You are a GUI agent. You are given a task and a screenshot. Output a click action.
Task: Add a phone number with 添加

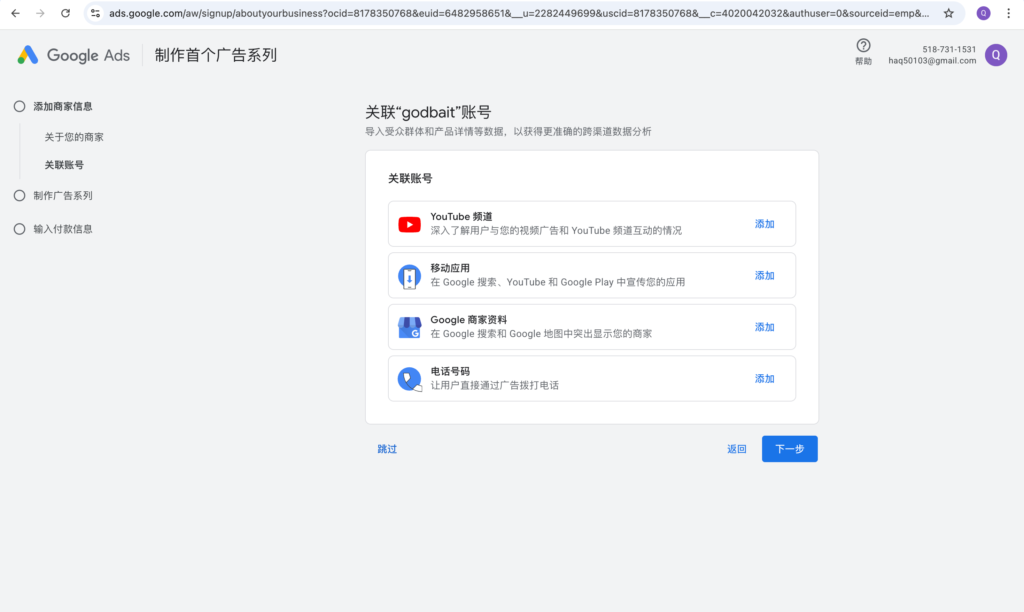click(764, 379)
